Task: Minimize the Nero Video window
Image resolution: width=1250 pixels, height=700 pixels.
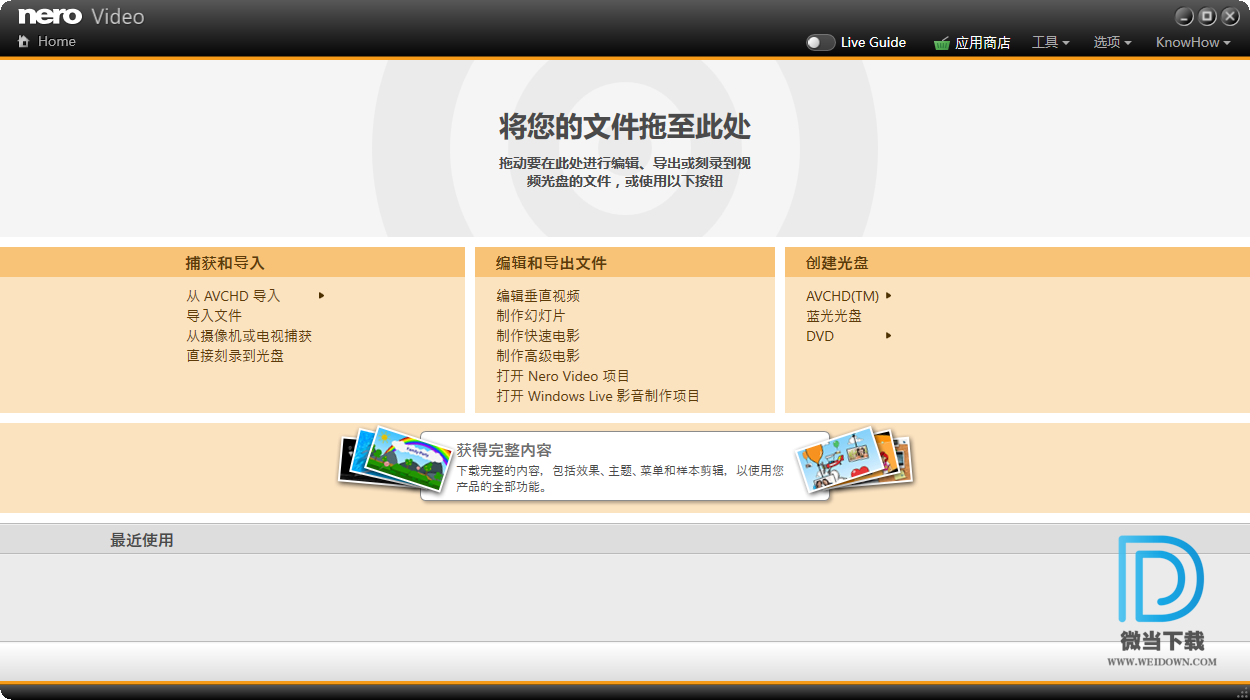Action: pyautogui.click(x=1184, y=16)
